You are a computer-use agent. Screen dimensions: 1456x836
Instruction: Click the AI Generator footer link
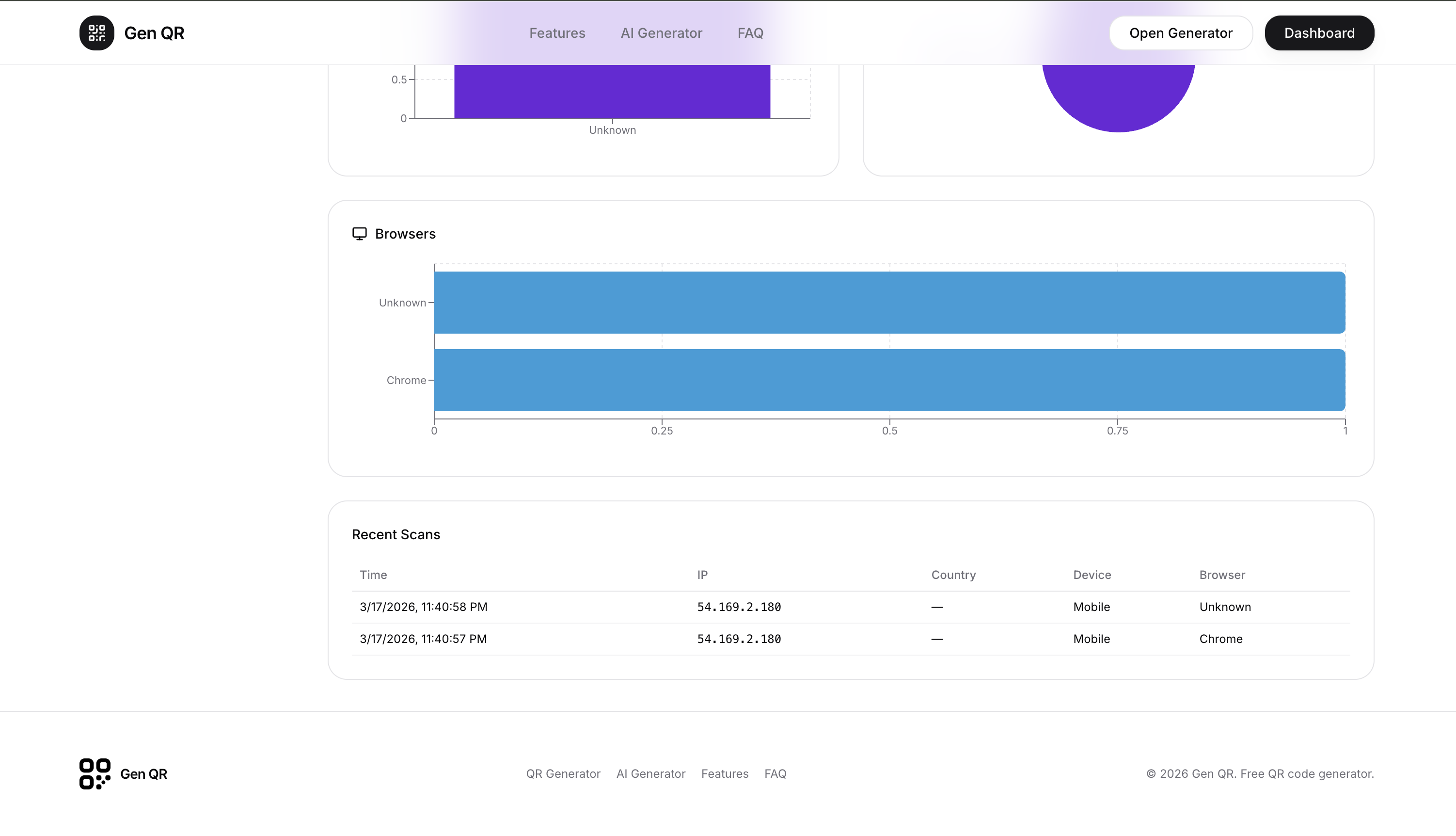pos(651,773)
